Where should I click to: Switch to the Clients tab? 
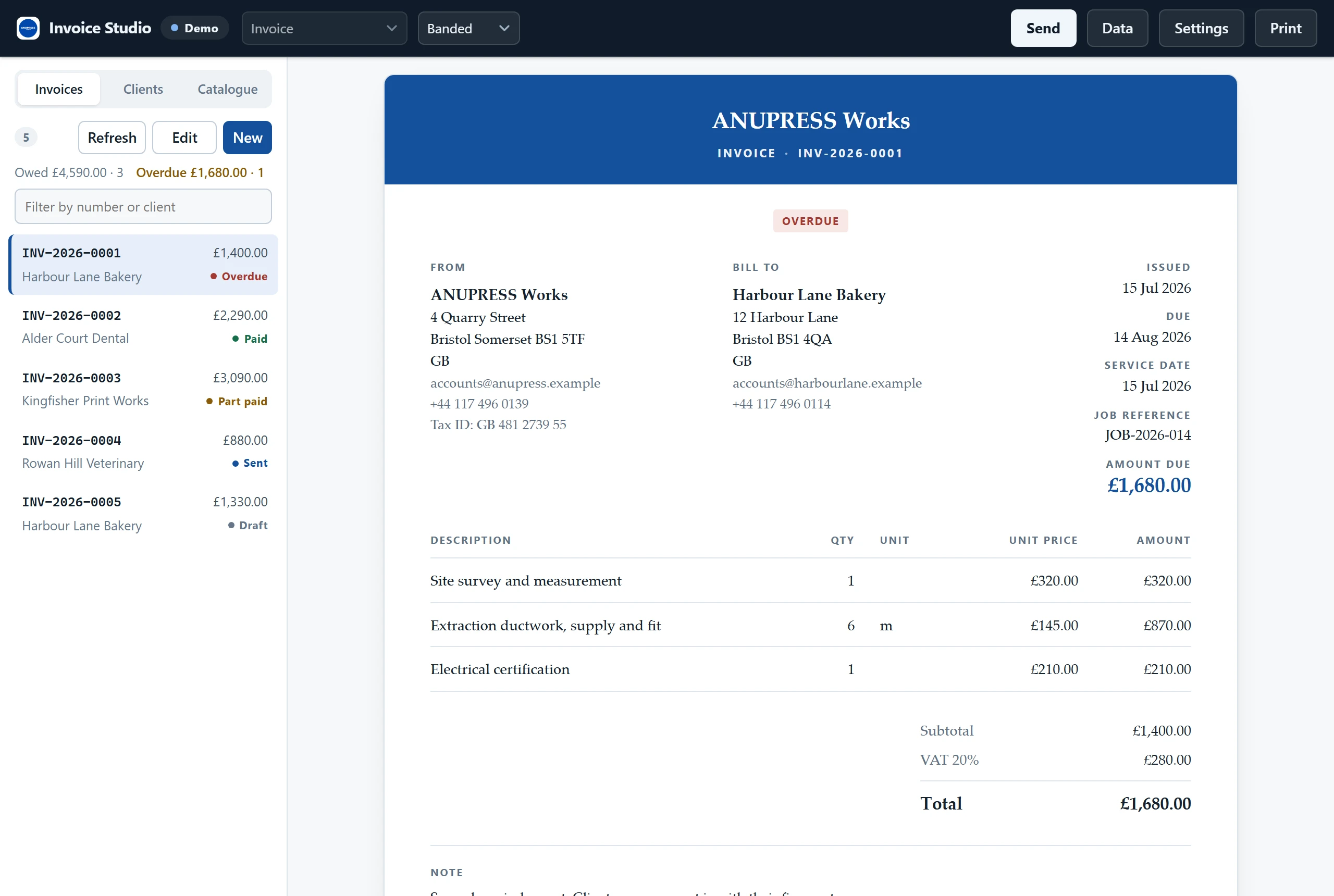click(143, 89)
